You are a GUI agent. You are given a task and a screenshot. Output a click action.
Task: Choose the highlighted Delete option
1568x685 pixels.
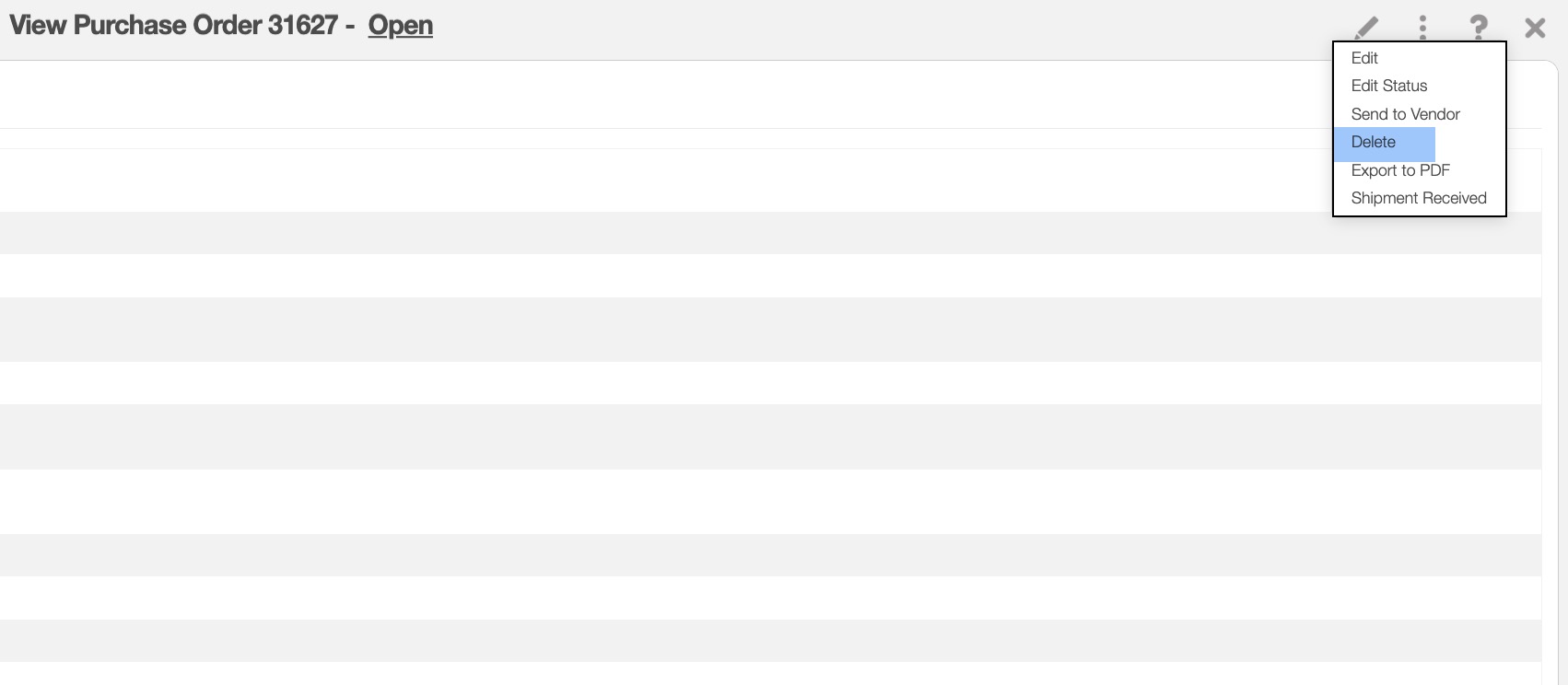click(x=1374, y=142)
